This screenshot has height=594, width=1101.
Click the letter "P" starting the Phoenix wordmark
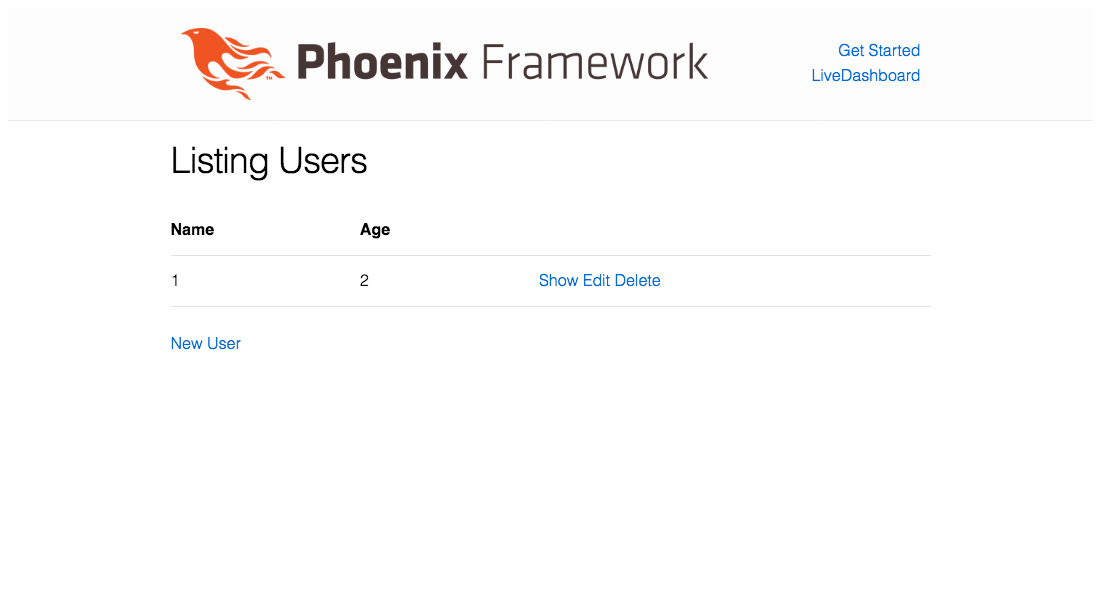coord(308,63)
